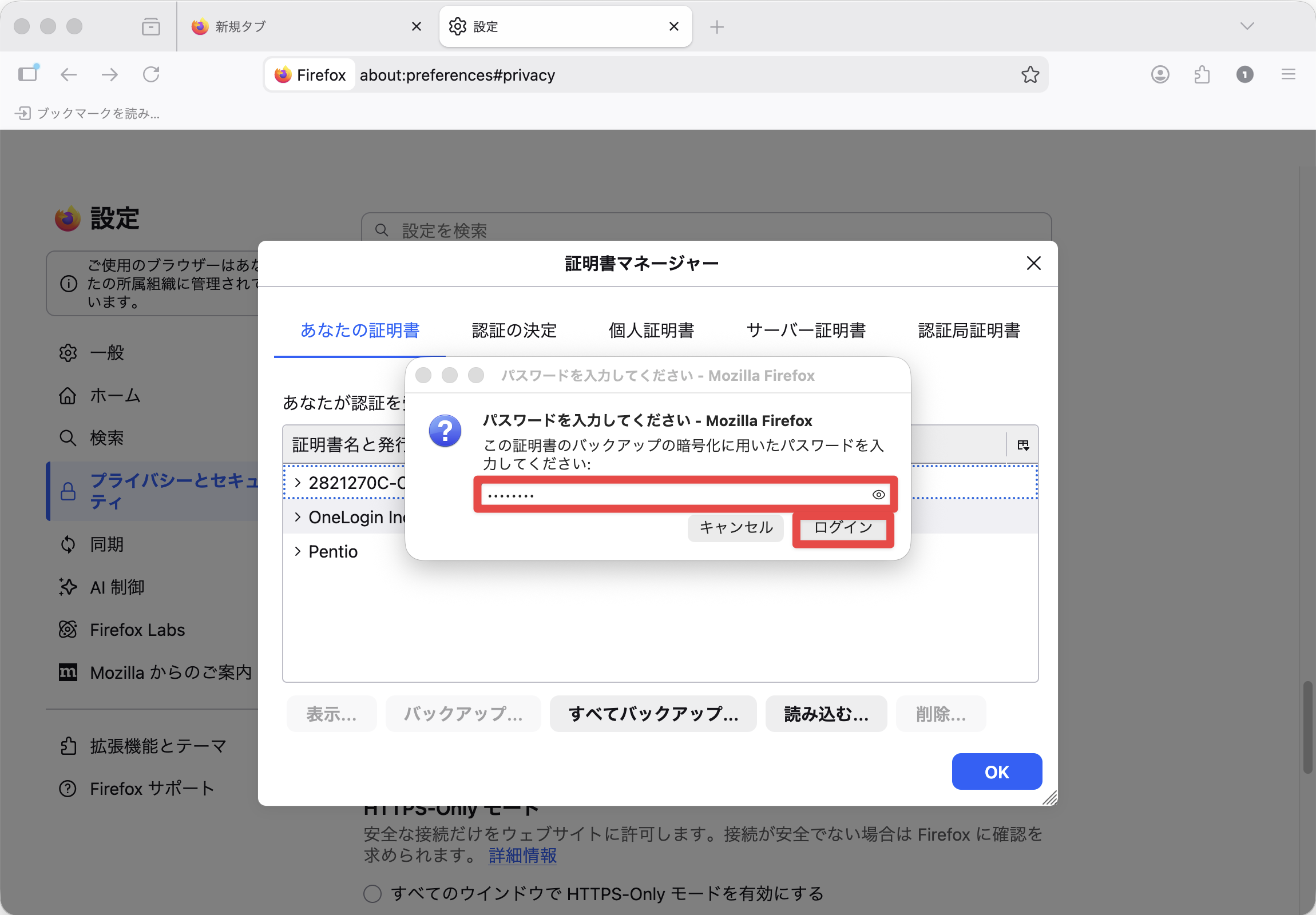Screen dimensions: 1316x915
Task: Cancel the password prompt with キャンセル
Action: pos(736,527)
